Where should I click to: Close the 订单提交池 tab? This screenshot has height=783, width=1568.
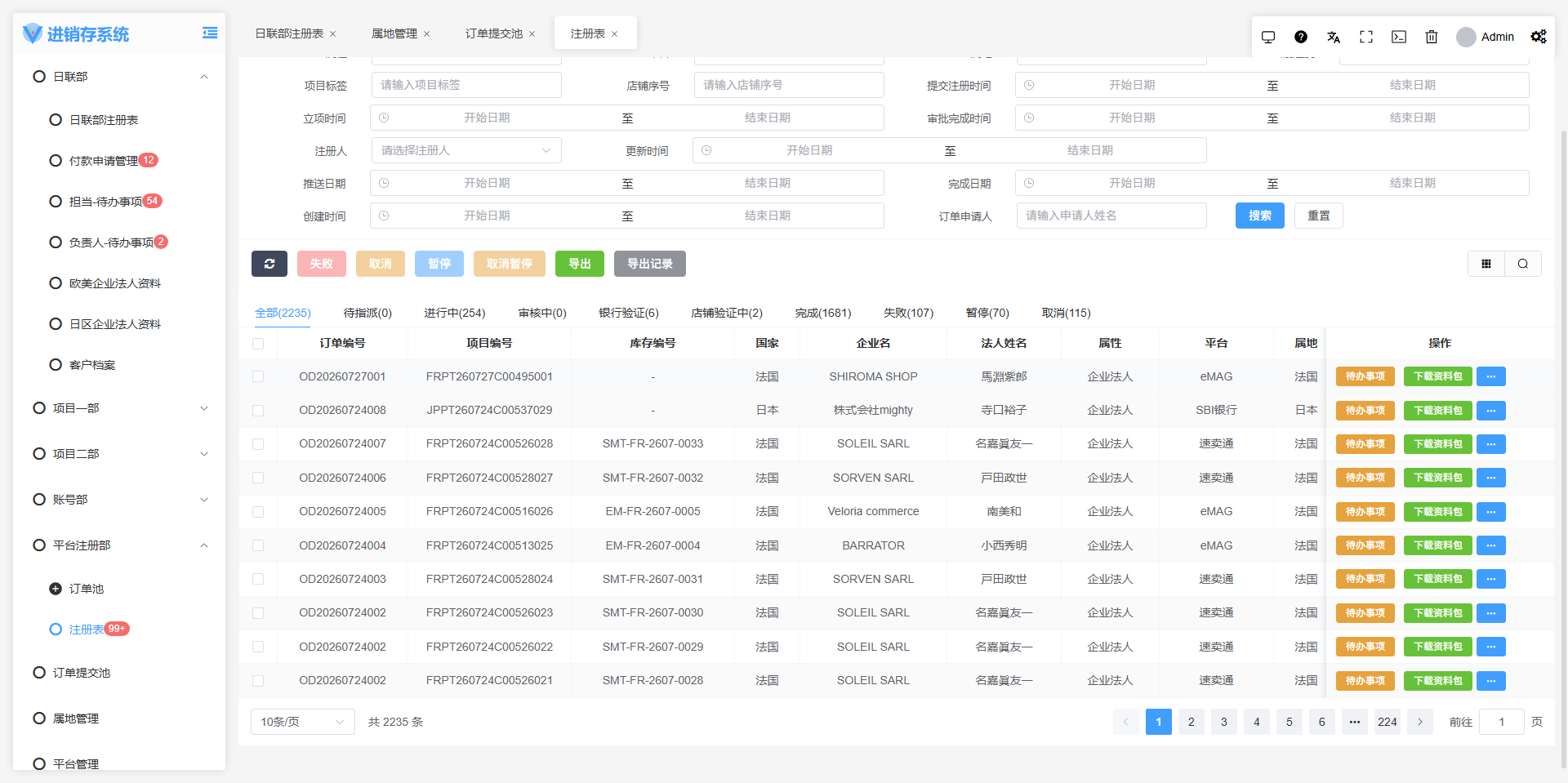(532, 34)
